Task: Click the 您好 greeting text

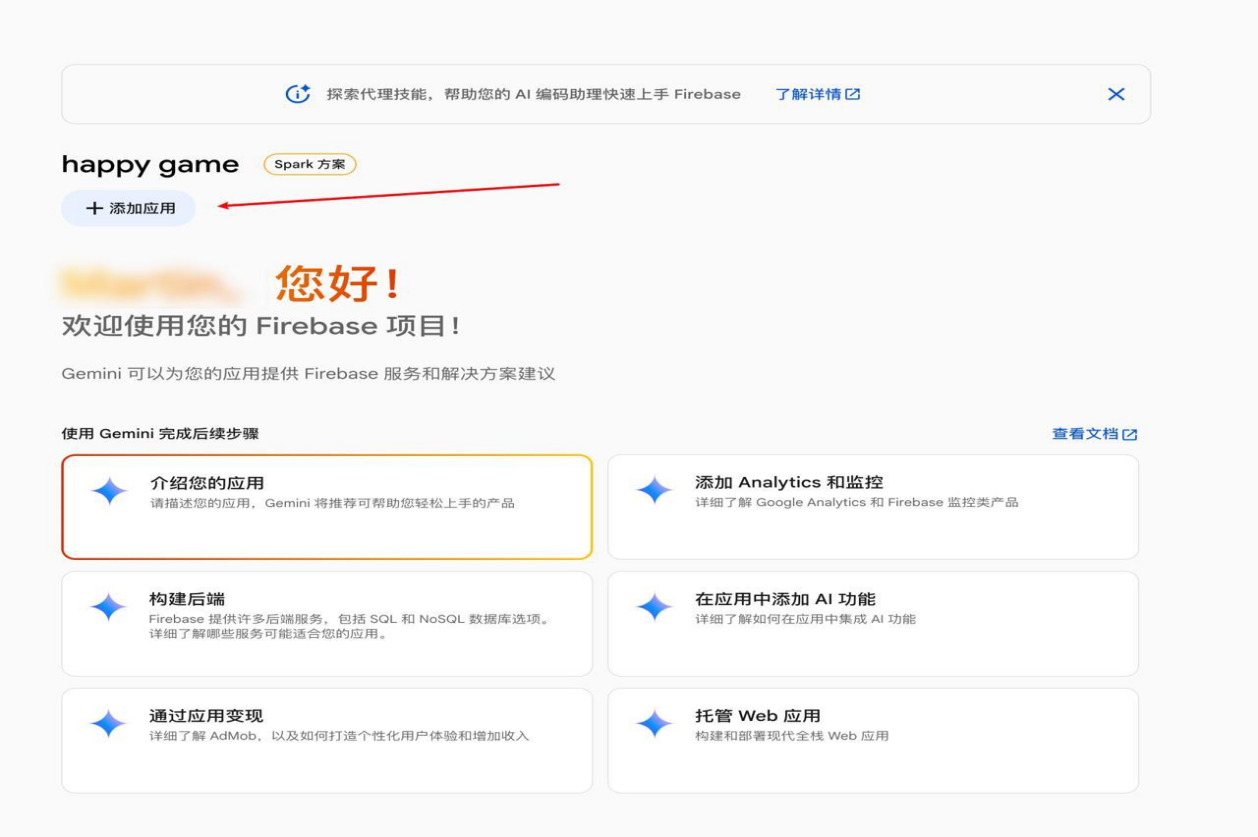Action: (x=338, y=283)
